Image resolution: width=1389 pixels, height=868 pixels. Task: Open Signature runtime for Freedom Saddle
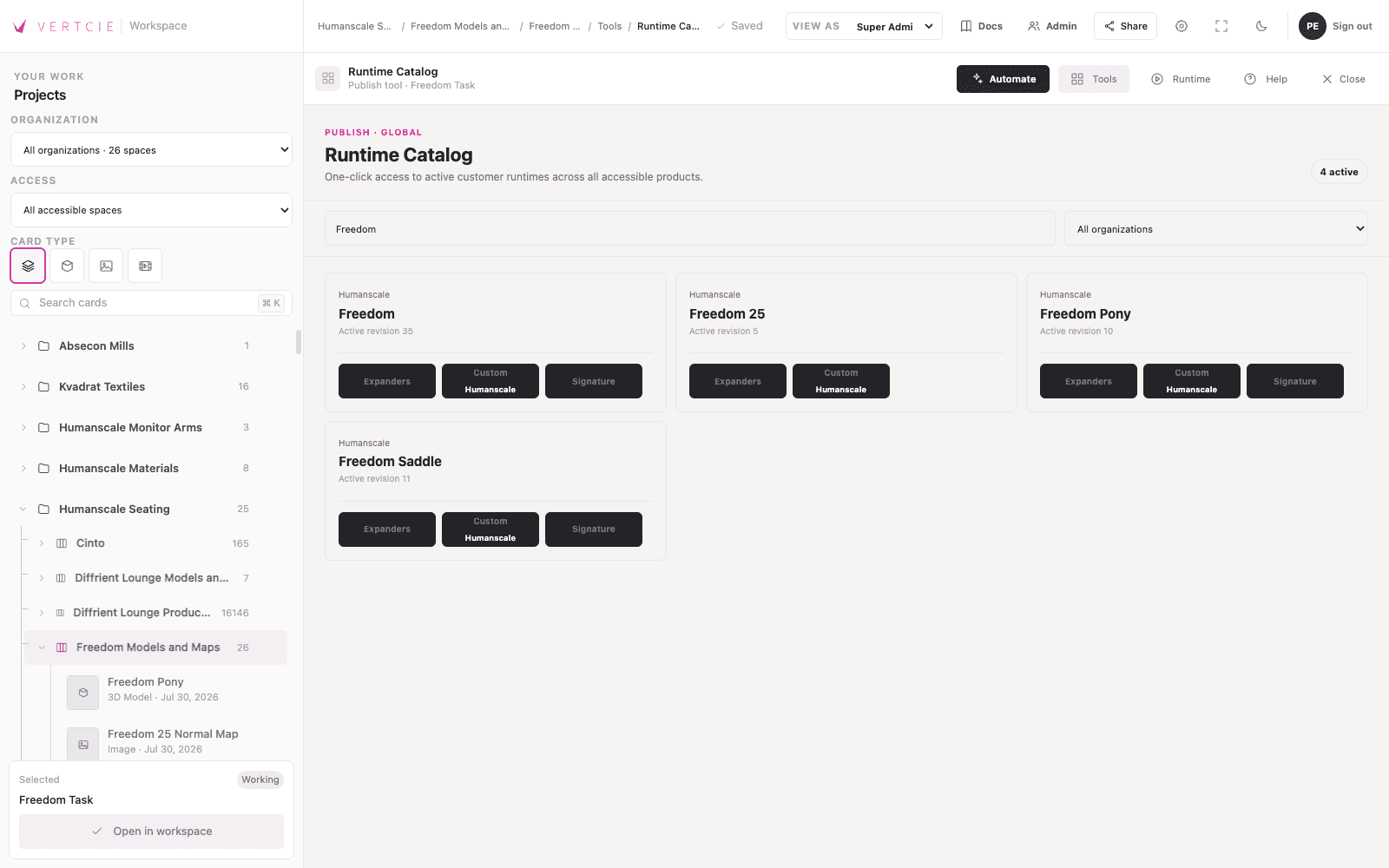coord(594,529)
